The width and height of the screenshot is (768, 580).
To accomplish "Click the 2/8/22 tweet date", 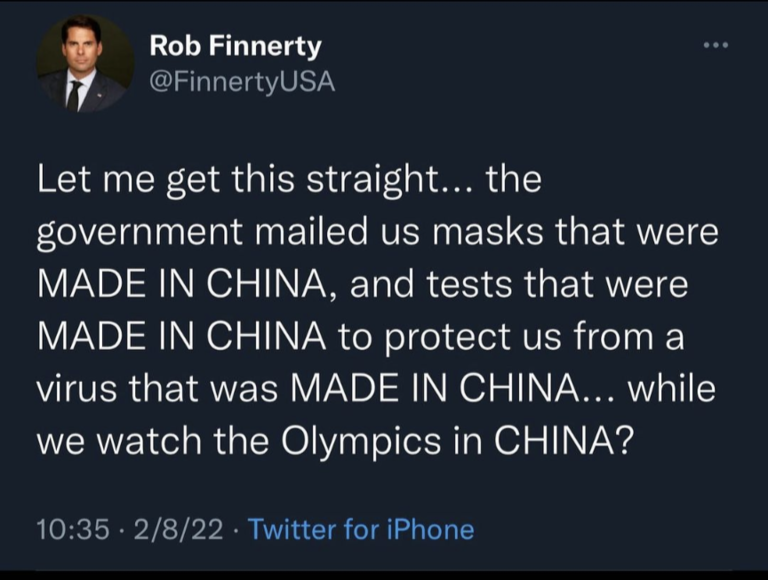I will [178, 530].
